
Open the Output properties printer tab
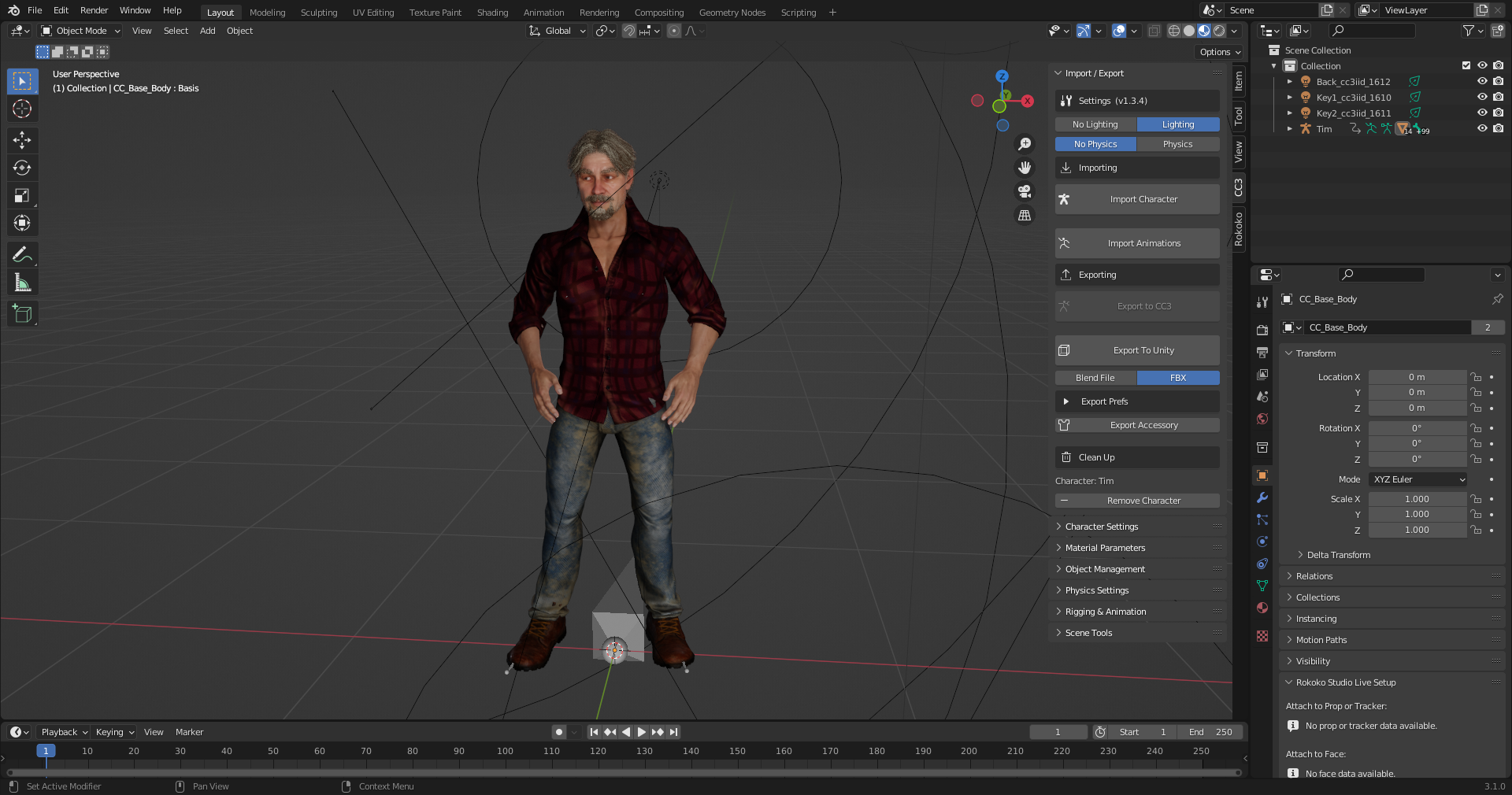1262,352
